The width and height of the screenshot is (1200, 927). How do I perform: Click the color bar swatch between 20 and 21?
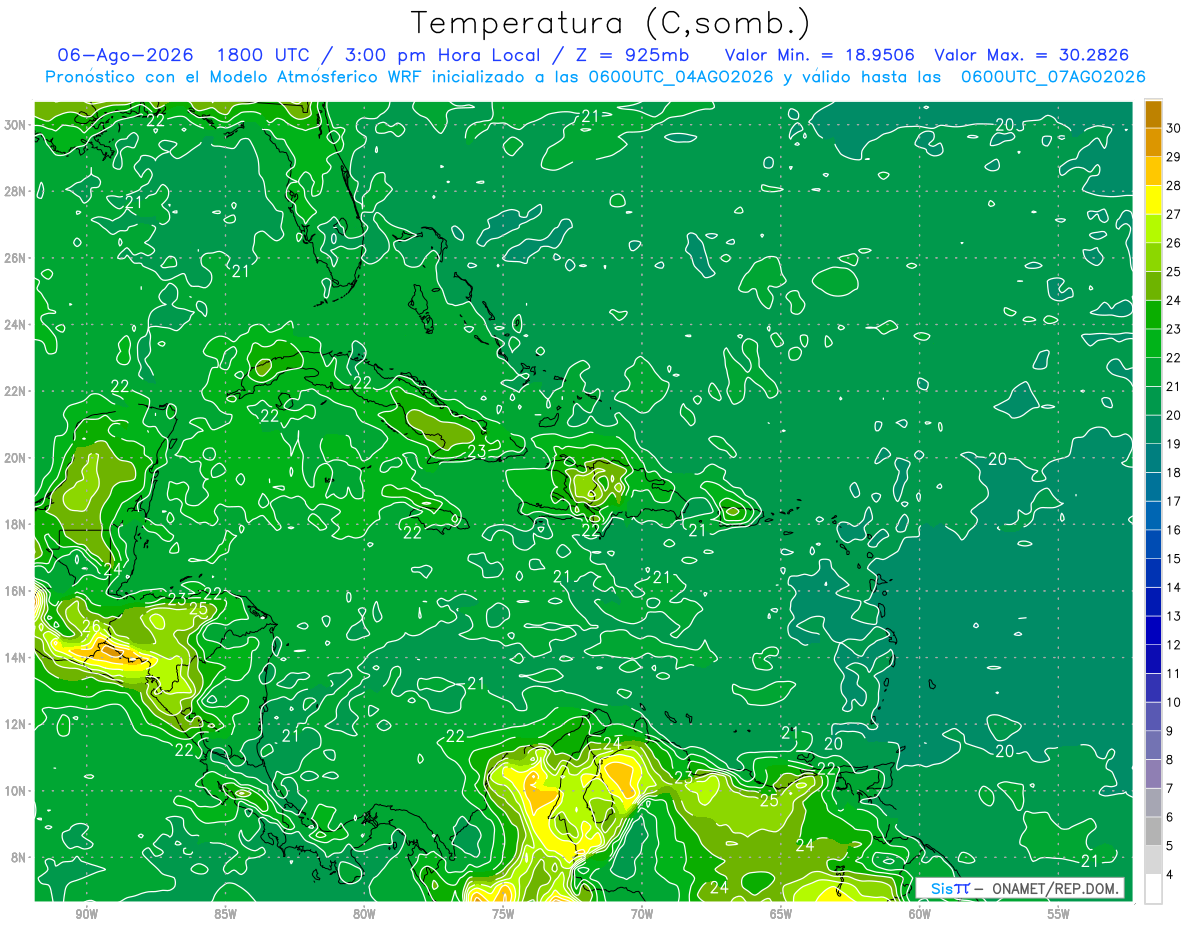(x=1153, y=401)
